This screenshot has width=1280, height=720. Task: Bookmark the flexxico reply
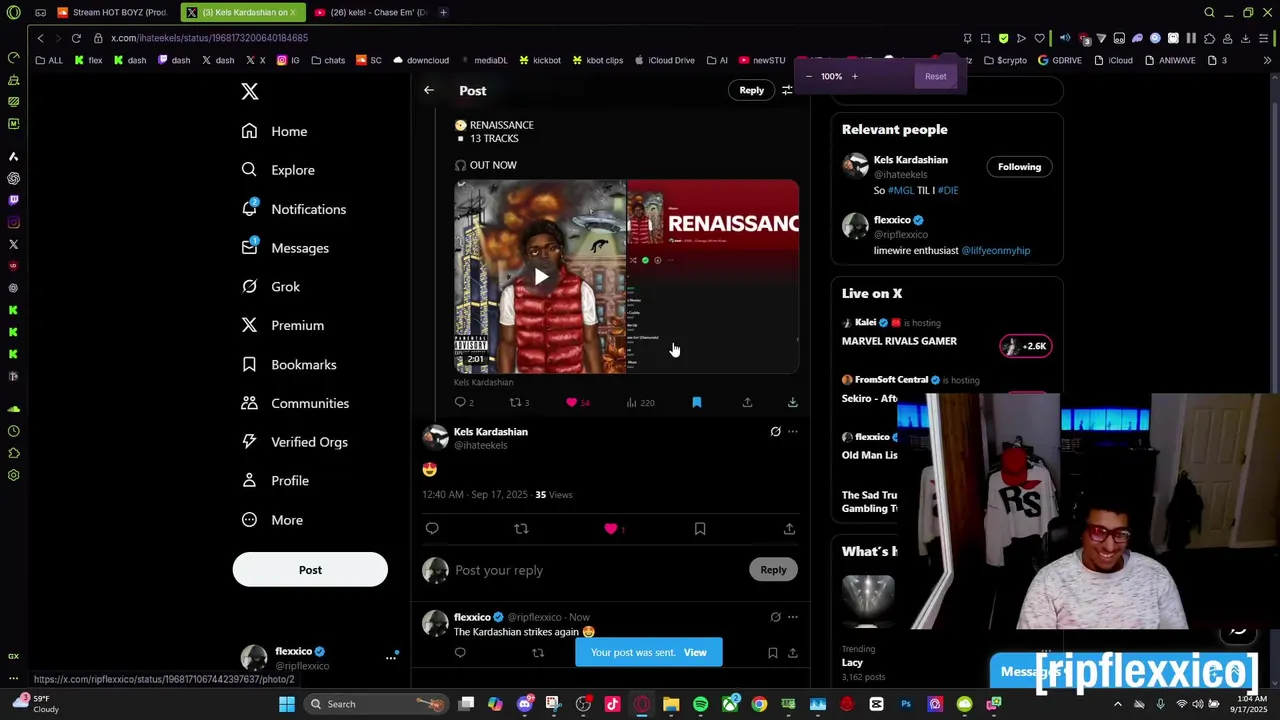click(x=772, y=653)
